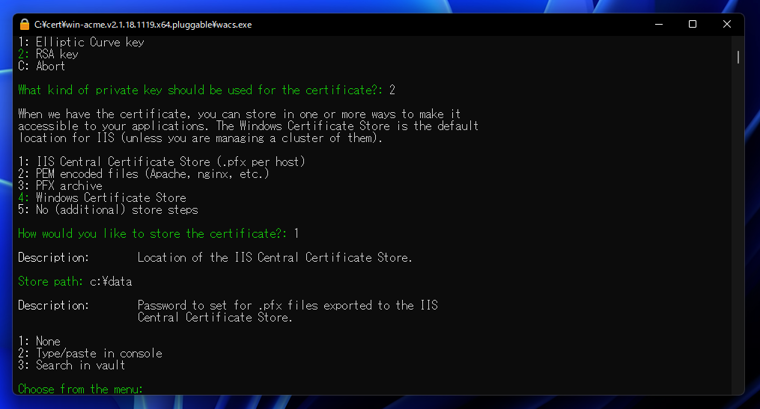
Task: Click '3: Search in vault' option
Action: point(71,365)
